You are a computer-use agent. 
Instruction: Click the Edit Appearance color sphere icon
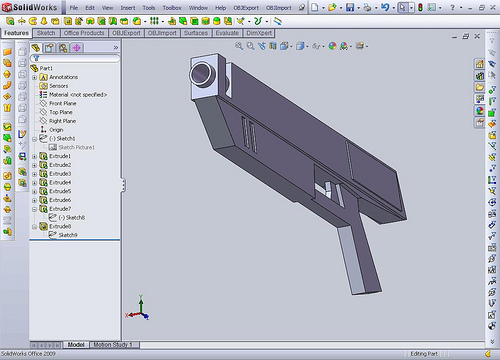[332, 46]
